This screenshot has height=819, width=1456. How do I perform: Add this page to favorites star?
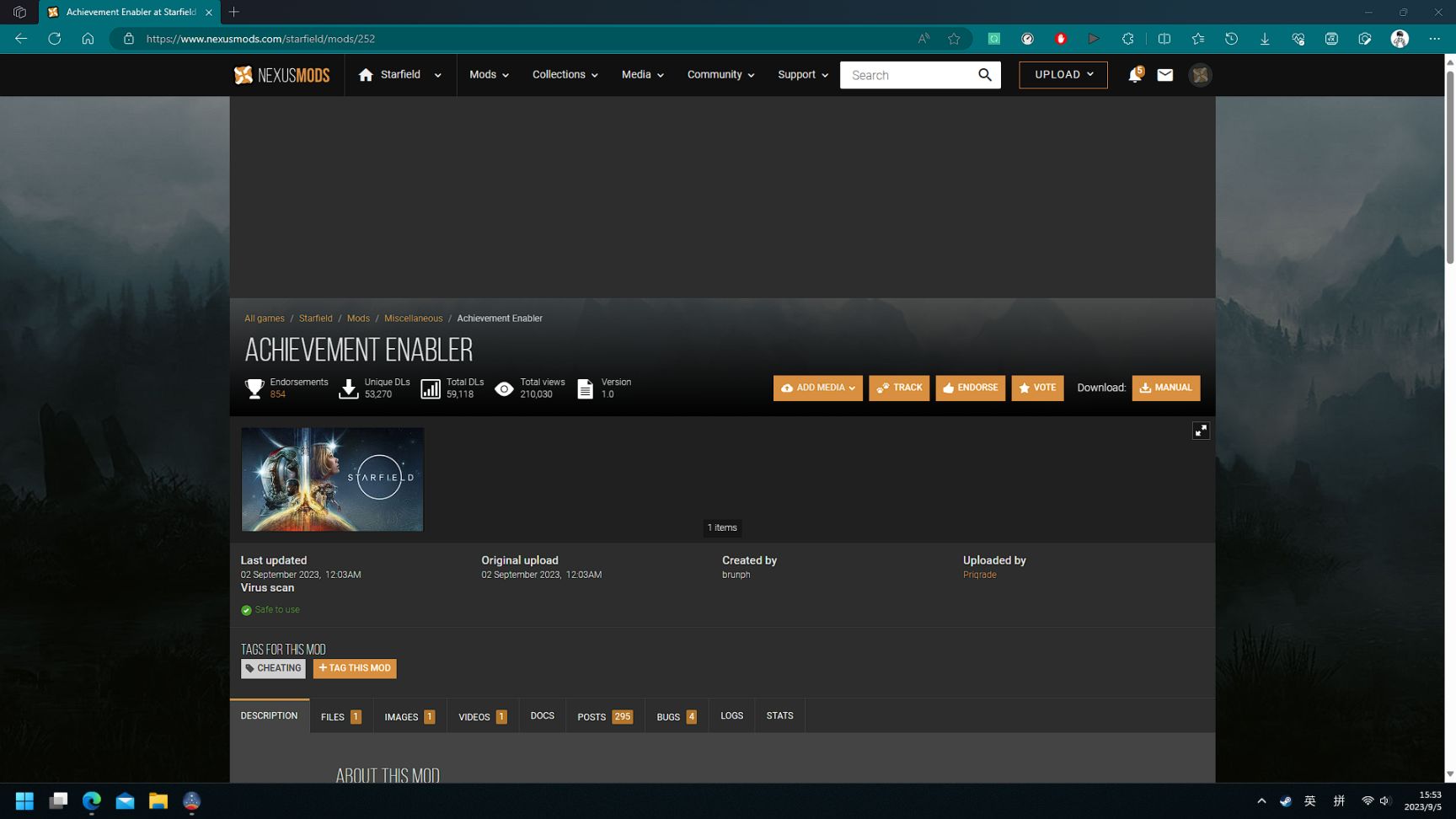click(954, 39)
